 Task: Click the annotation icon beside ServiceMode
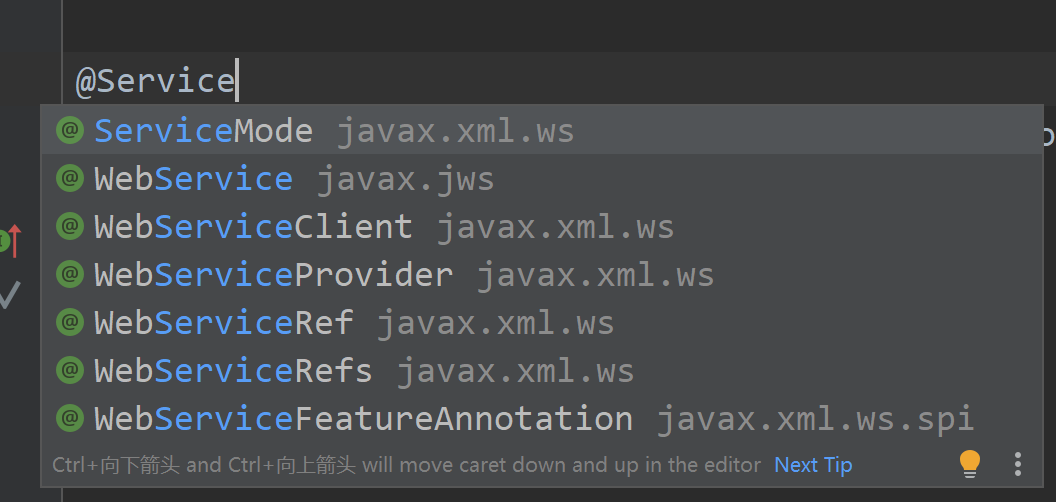pyautogui.click(x=70, y=130)
